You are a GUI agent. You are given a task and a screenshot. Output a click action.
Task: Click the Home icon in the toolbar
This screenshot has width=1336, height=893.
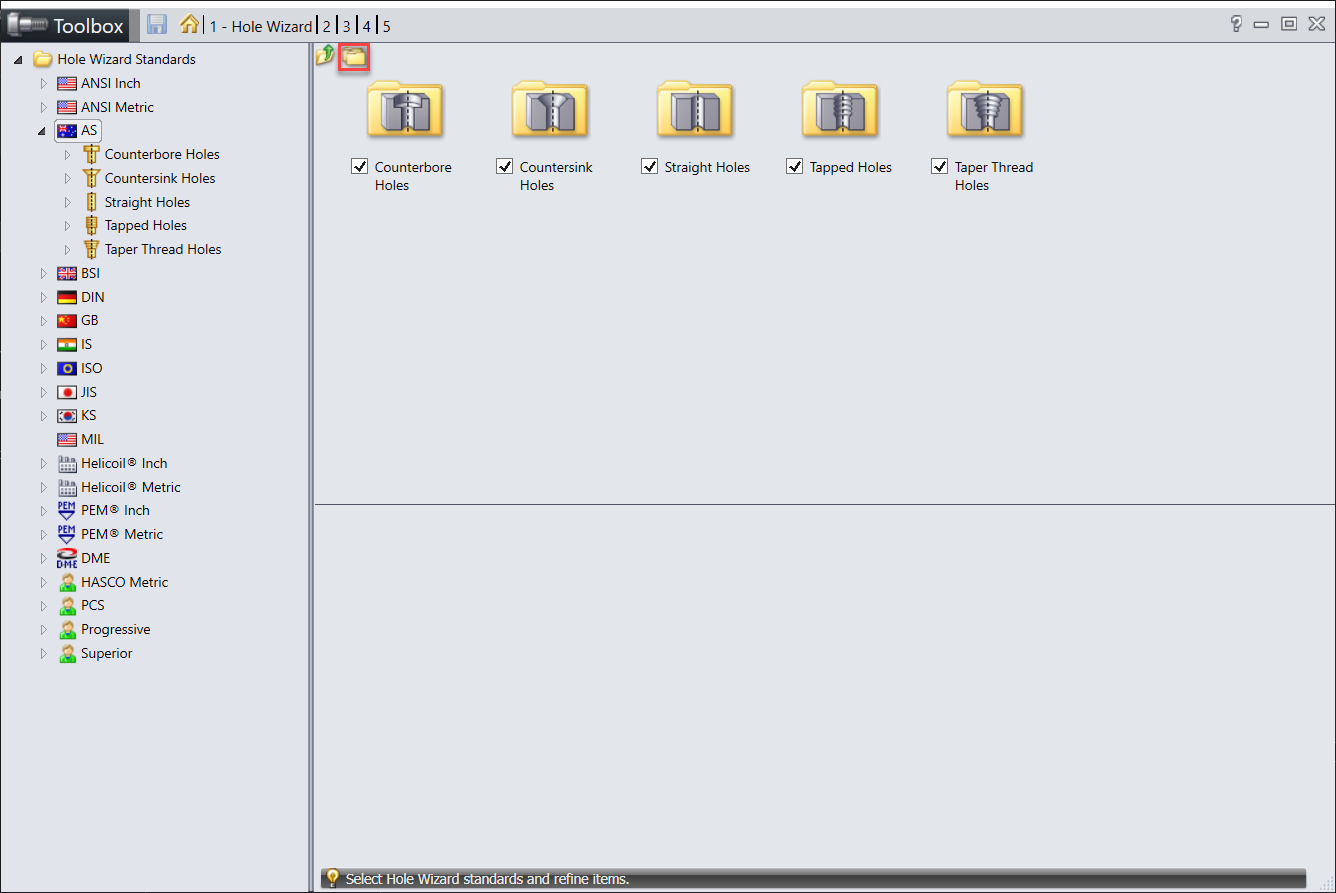click(189, 25)
